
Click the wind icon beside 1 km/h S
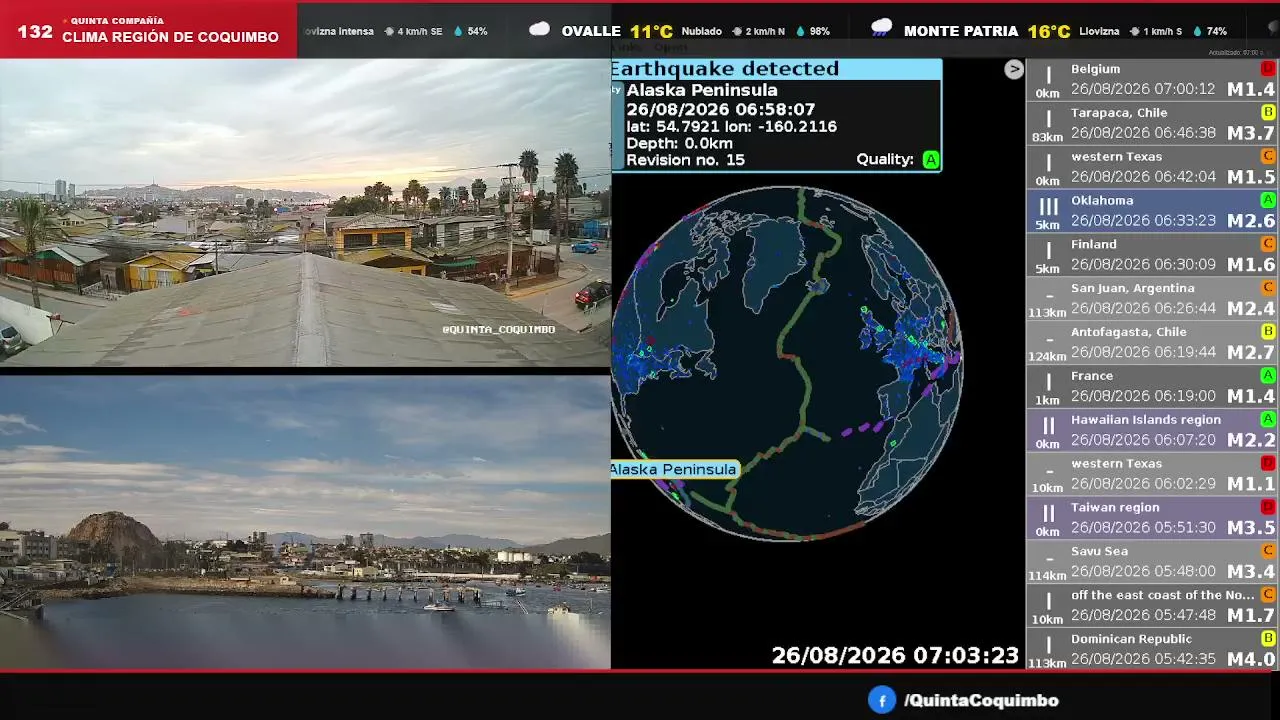[x=1135, y=31]
